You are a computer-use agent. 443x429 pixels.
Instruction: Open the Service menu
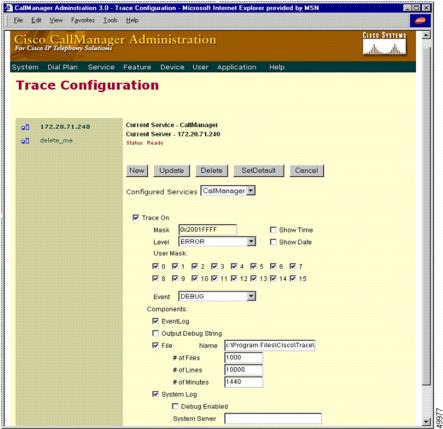pyautogui.click(x=101, y=67)
